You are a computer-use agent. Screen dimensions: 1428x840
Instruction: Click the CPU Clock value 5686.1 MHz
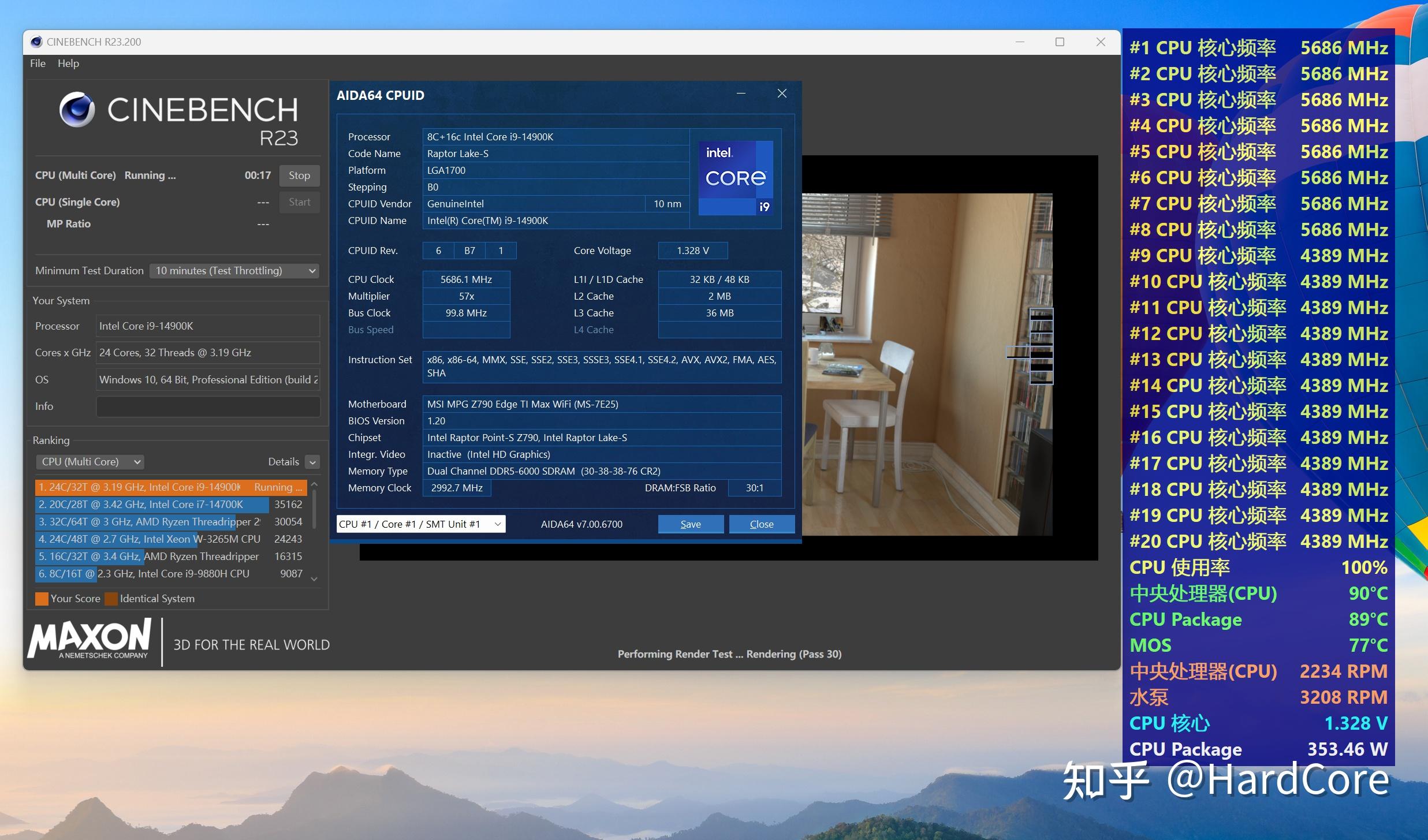(x=466, y=279)
